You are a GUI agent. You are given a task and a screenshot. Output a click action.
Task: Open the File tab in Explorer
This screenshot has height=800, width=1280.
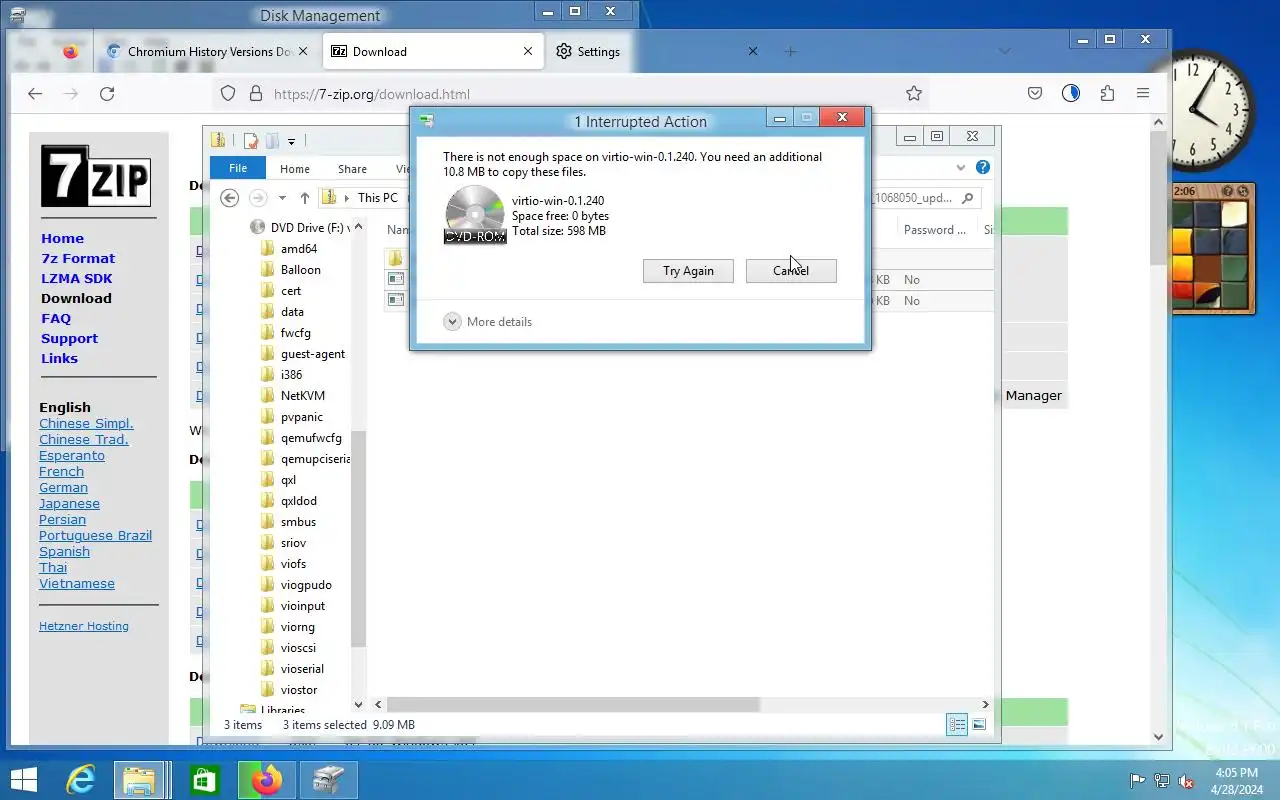(x=238, y=169)
